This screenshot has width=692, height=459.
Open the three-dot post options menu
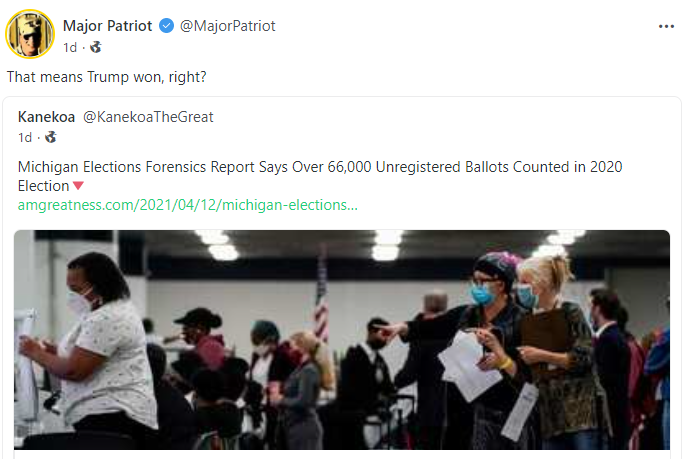[x=666, y=25]
